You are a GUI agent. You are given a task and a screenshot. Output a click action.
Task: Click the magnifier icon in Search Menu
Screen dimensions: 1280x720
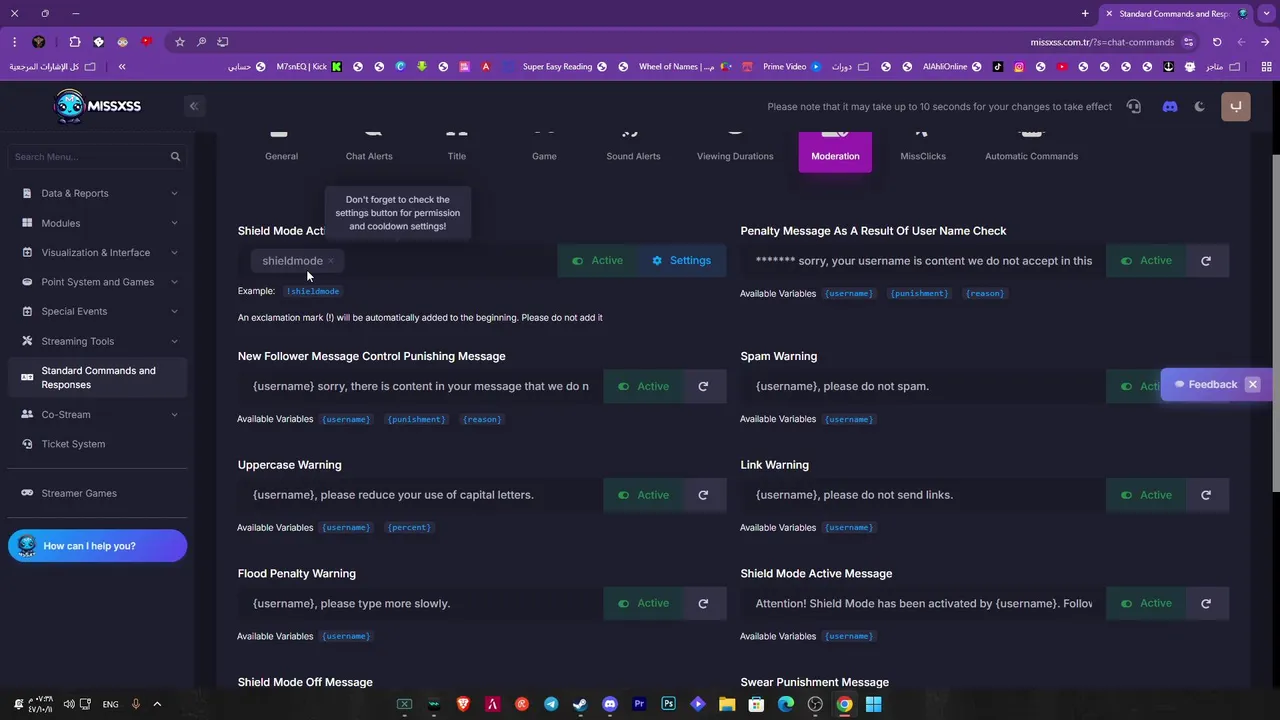[x=175, y=157]
